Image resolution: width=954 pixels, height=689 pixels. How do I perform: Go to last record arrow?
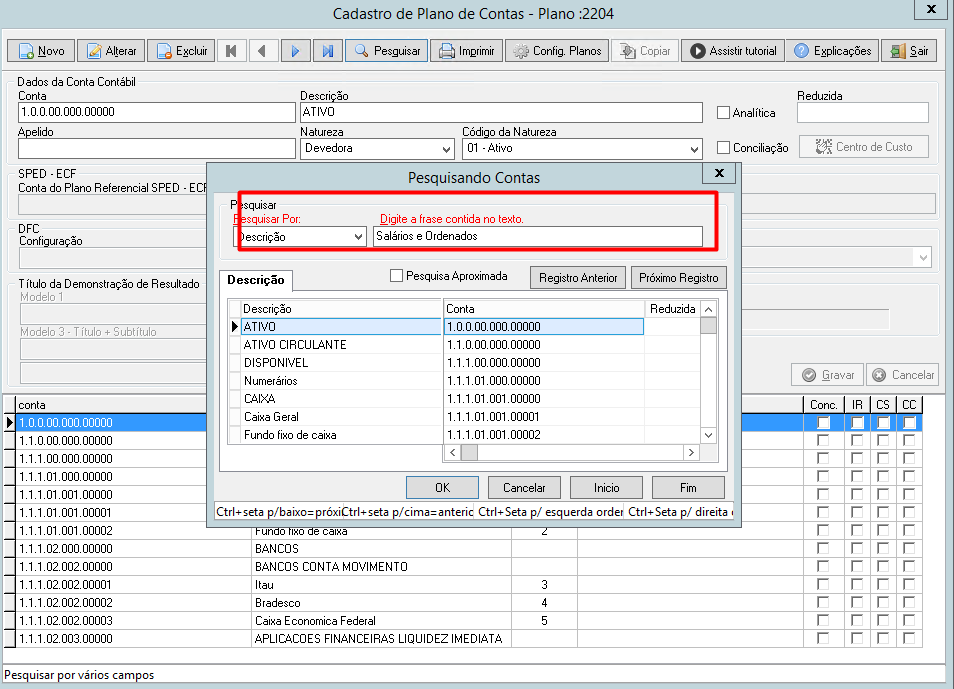click(x=327, y=51)
